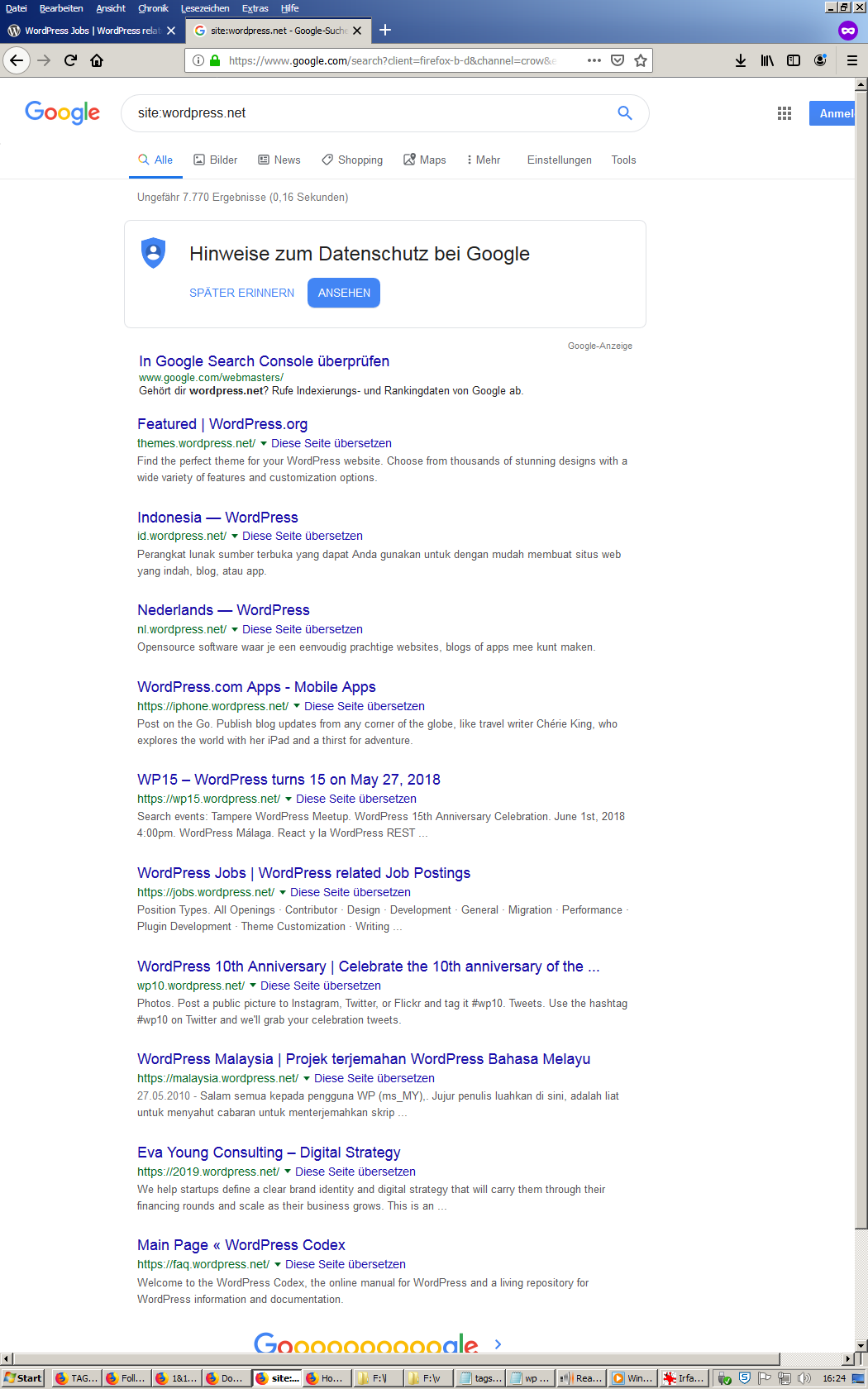
Task: Expand nl.wordpress.net result dropdown arrow
Action: 235,630
